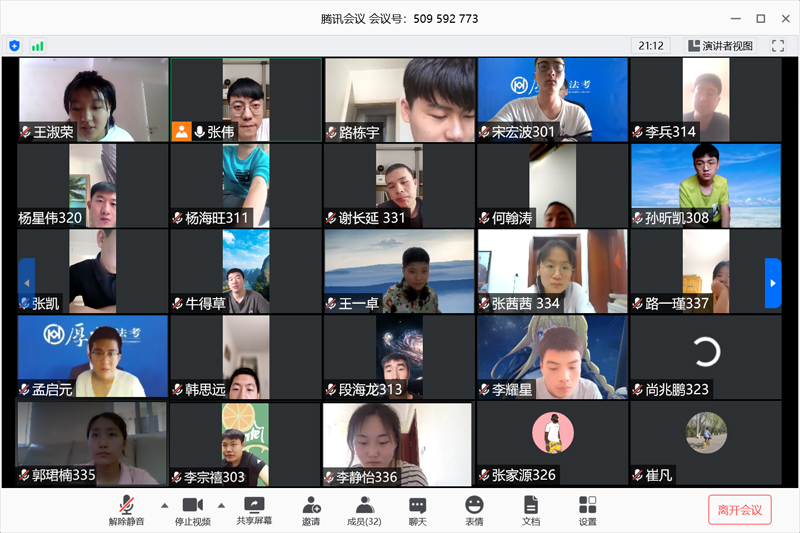The image size is (800, 533).
Task: Start screen sharing with 共享屏幕
Action: [254, 510]
